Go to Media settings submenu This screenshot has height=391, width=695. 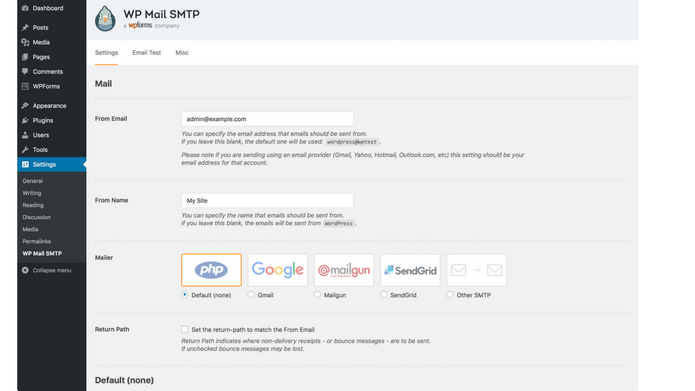31,229
